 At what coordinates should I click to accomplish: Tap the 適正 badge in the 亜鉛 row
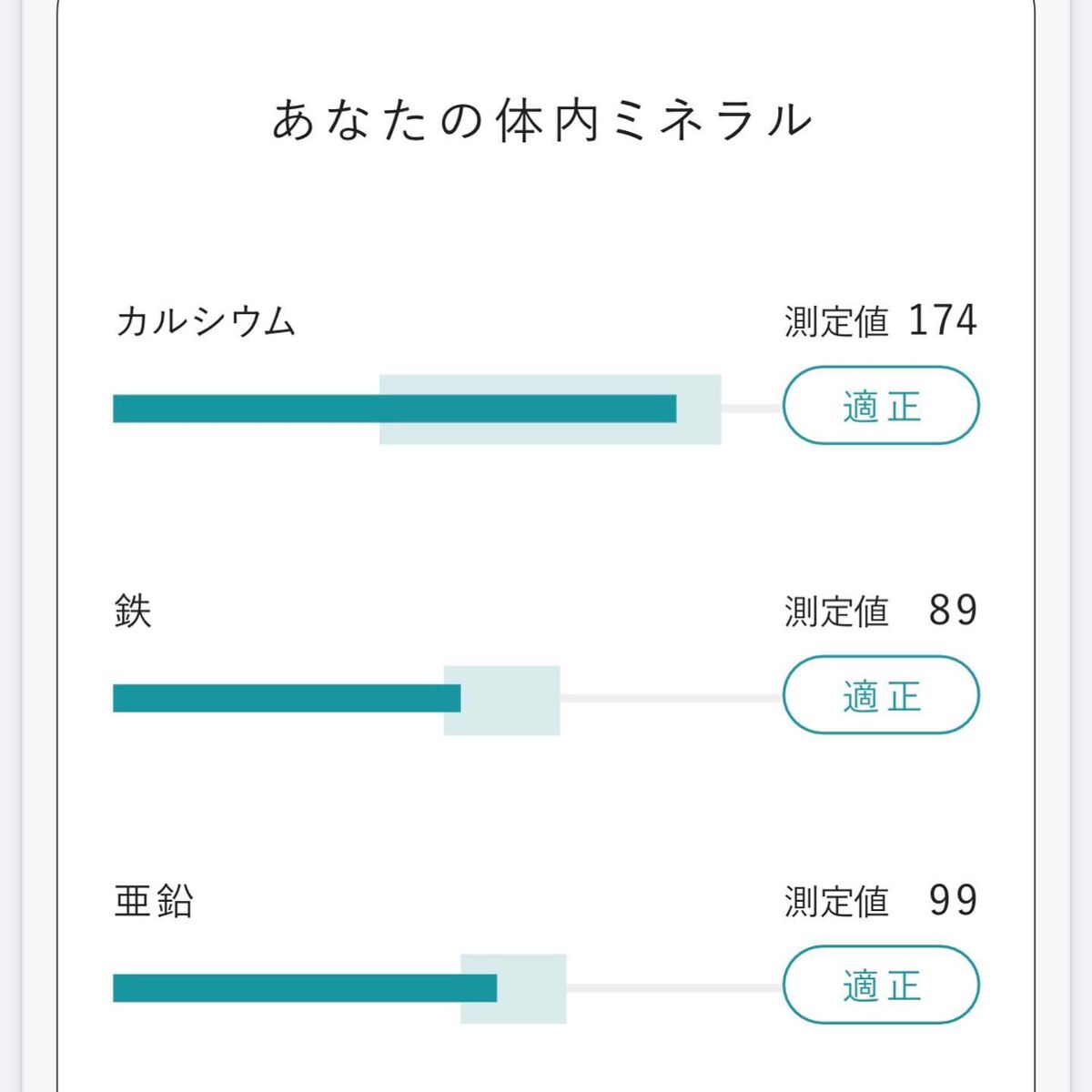click(x=880, y=986)
